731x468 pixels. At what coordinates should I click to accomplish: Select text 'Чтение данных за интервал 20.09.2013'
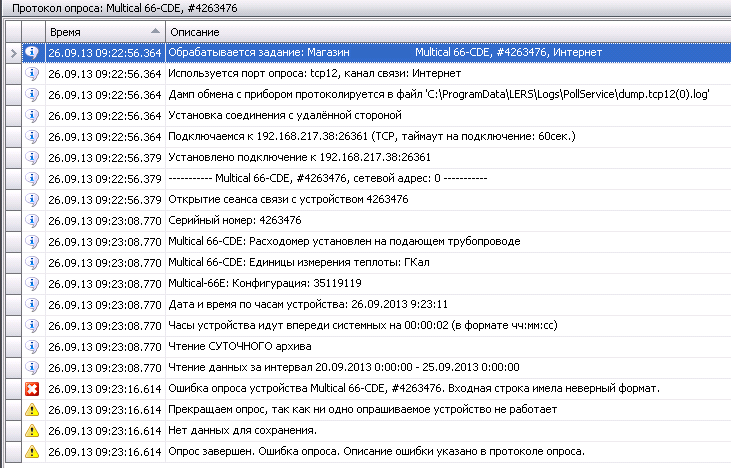click(x=270, y=367)
